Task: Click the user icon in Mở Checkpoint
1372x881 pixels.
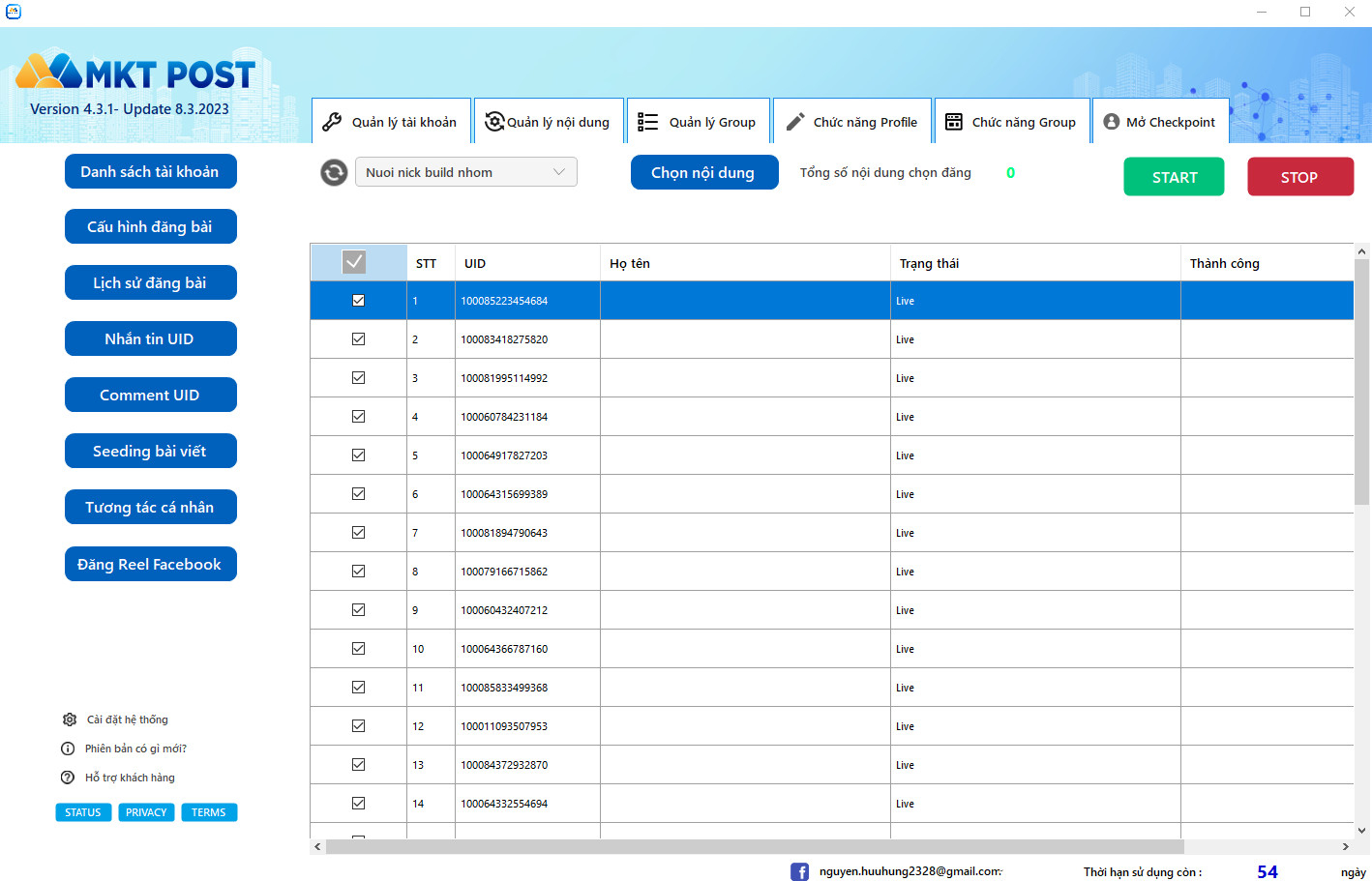Action: (x=1112, y=122)
